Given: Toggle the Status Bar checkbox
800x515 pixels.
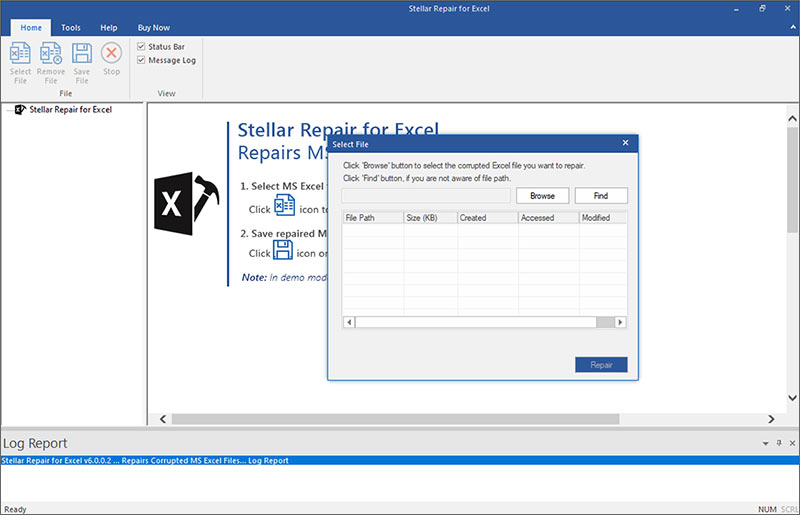Looking at the screenshot, I should pyautogui.click(x=141, y=46).
